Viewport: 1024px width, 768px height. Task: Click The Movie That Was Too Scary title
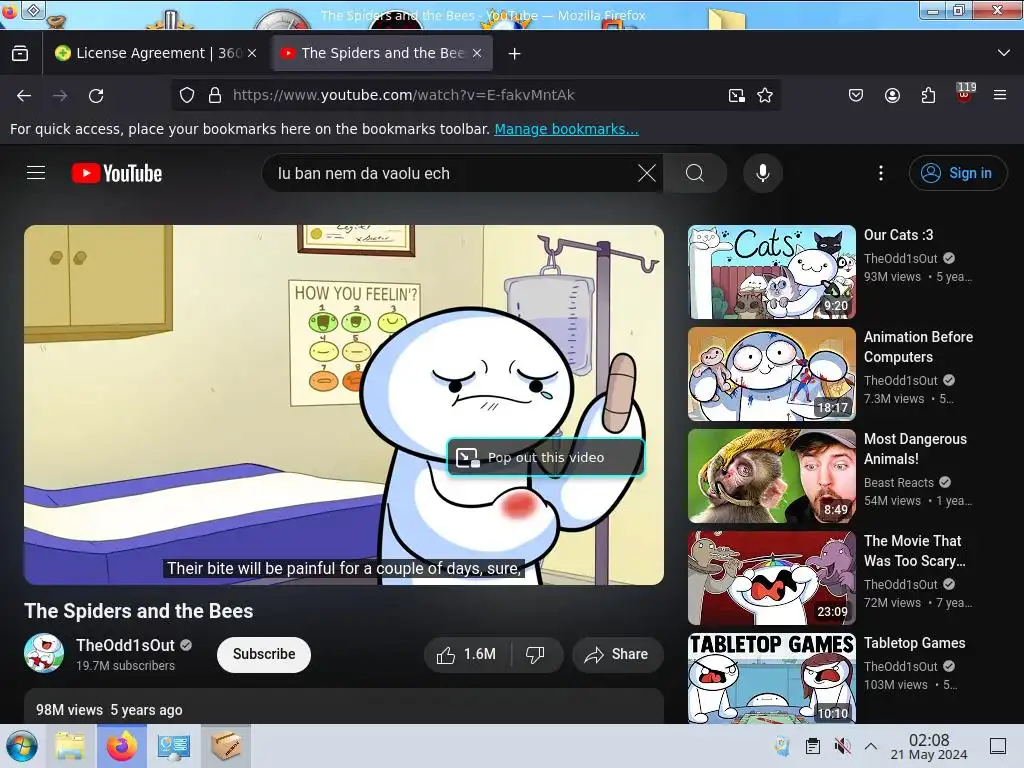coord(915,551)
